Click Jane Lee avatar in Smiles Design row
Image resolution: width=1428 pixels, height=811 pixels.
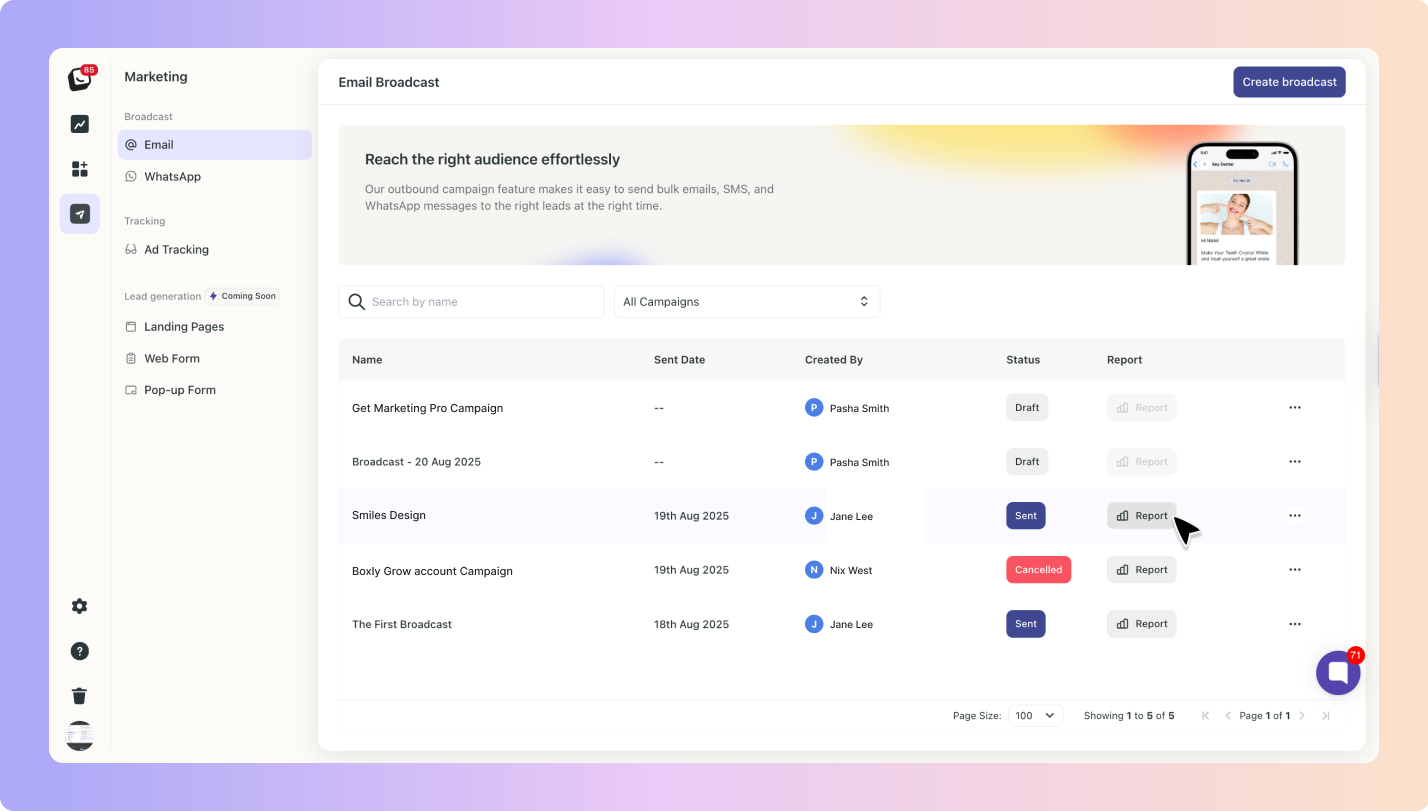(814, 516)
